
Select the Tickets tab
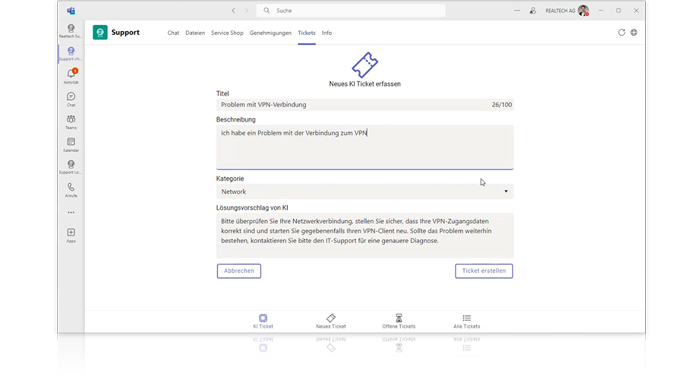(307, 33)
